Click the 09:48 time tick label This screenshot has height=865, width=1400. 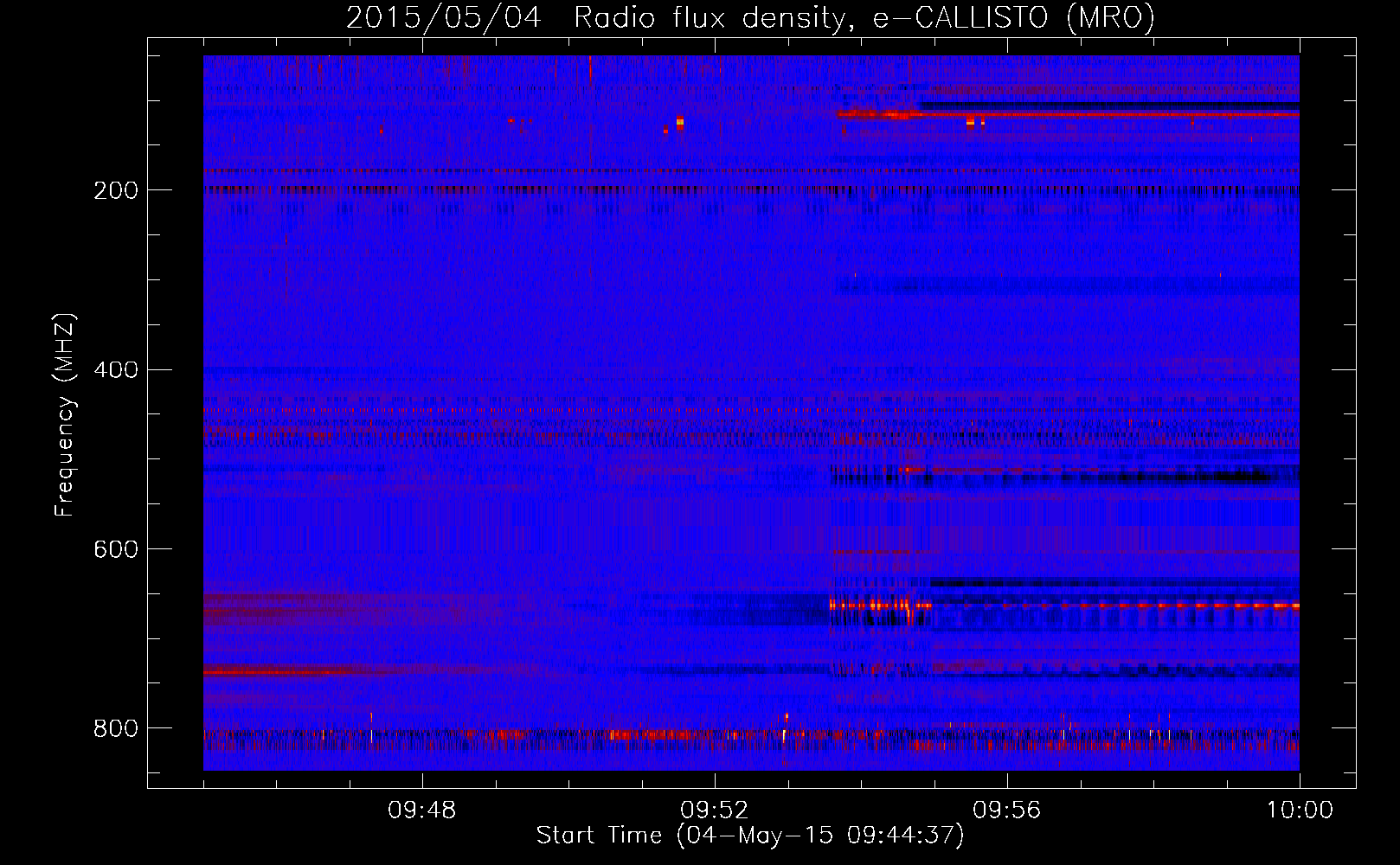click(421, 811)
